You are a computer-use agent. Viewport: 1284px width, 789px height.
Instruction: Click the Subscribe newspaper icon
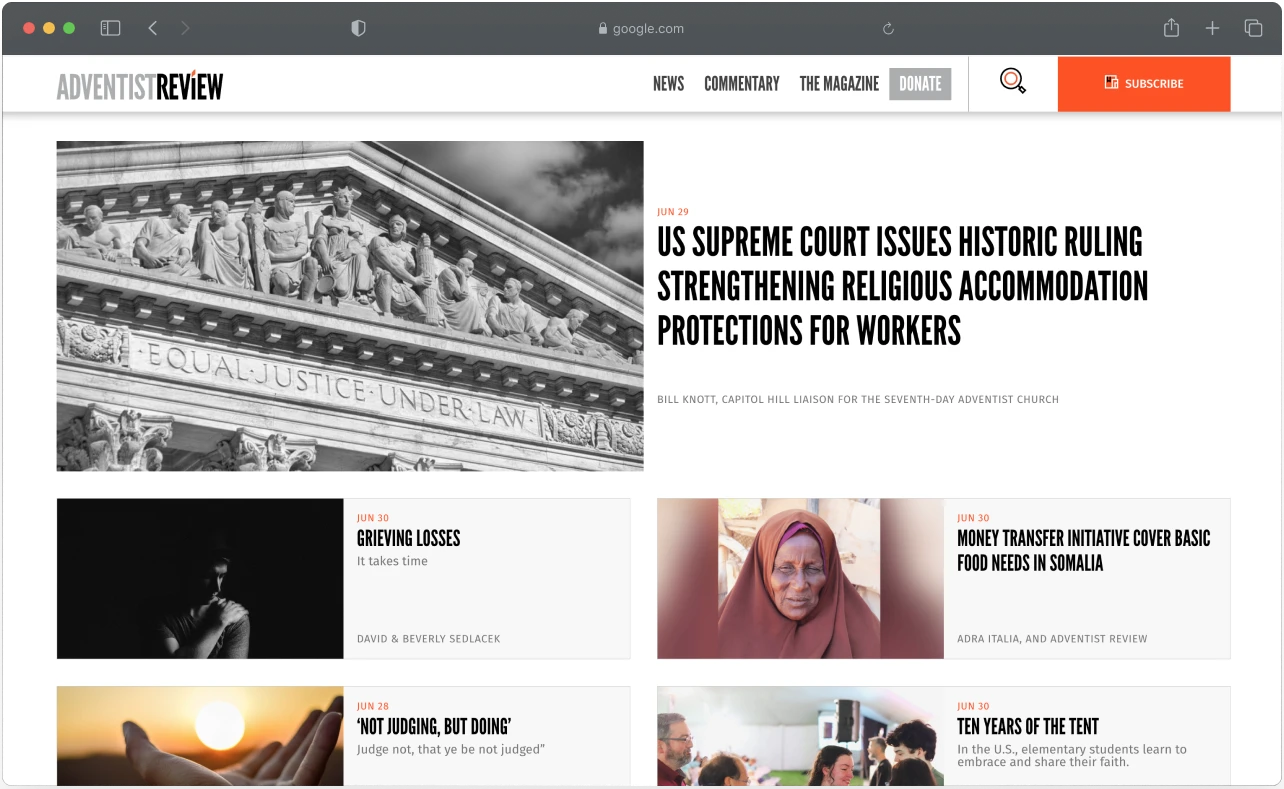1111,83
